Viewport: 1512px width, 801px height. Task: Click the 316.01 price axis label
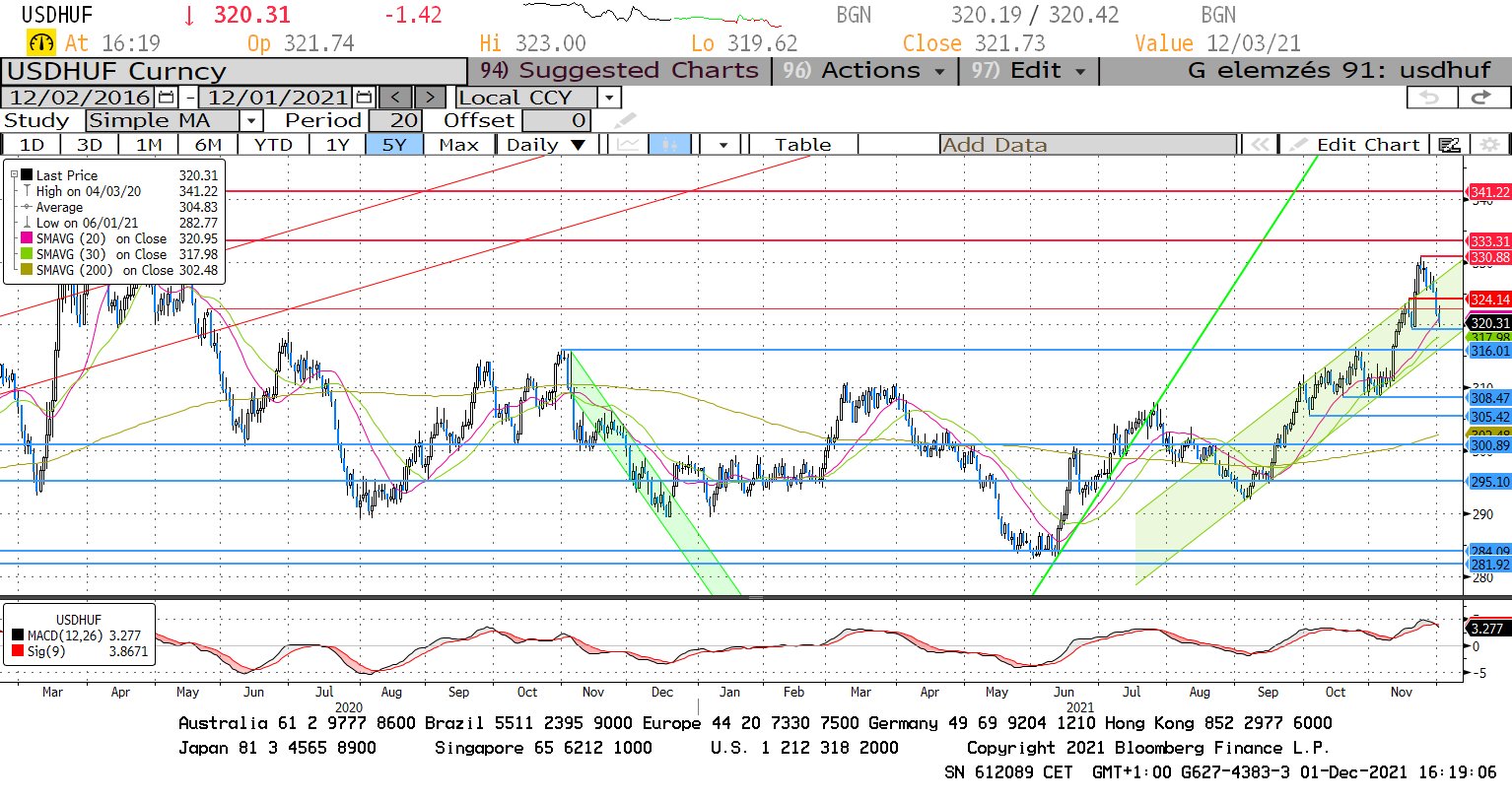click(x=1489, y=351)
